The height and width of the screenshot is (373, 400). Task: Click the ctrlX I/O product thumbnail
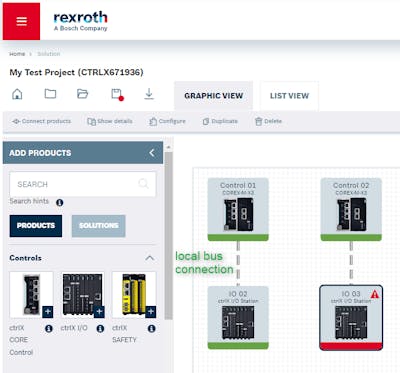point(83,295)
